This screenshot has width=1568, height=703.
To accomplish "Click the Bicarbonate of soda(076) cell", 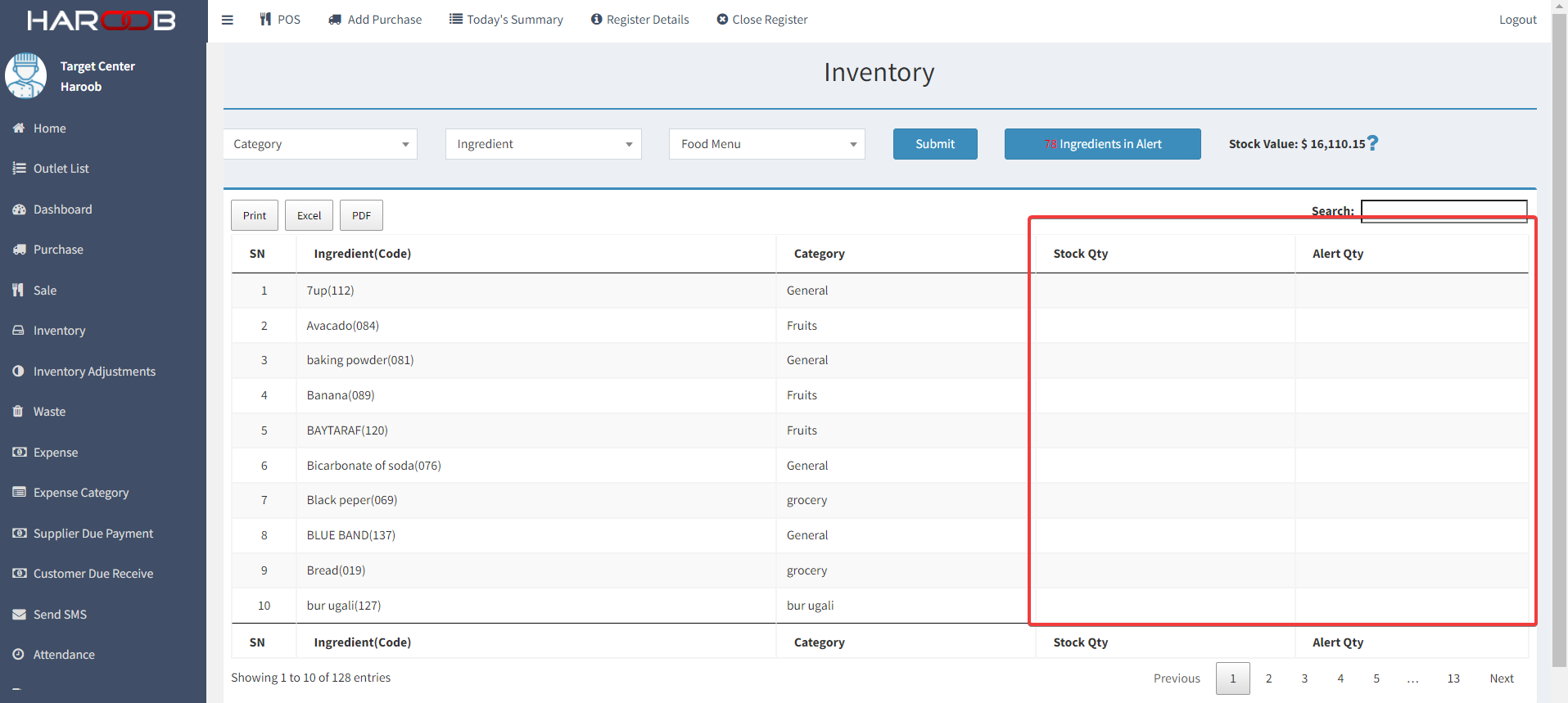I will click(536, 466).
